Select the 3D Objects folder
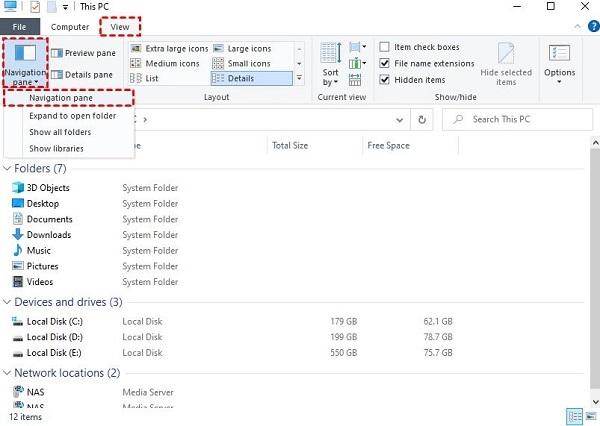600x426 pixels. [x=41, y=188]
